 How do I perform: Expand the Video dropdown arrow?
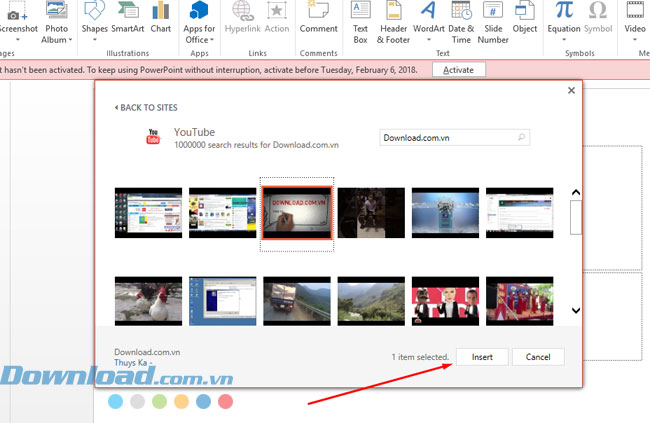pyautogui.click(x=635, y=40)
